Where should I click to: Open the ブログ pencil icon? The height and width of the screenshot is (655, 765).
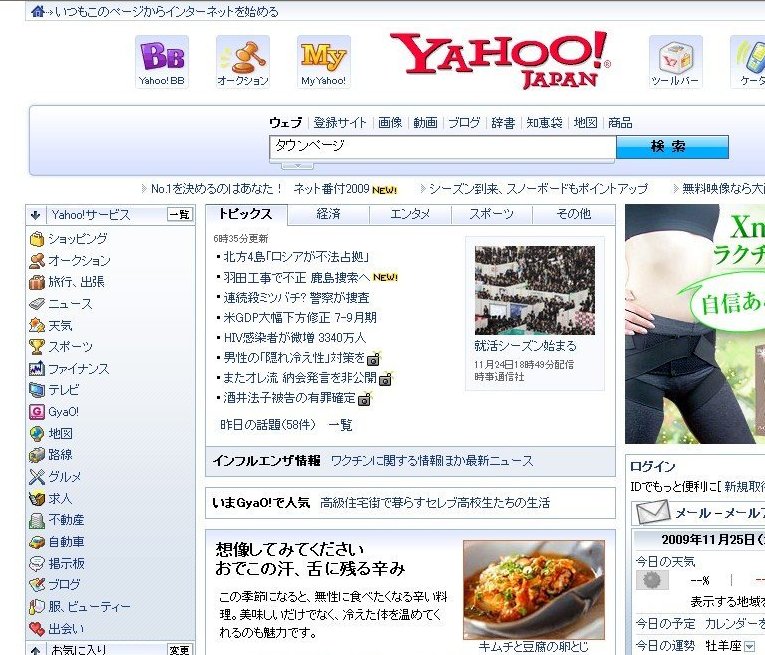(x=37, y=584)
